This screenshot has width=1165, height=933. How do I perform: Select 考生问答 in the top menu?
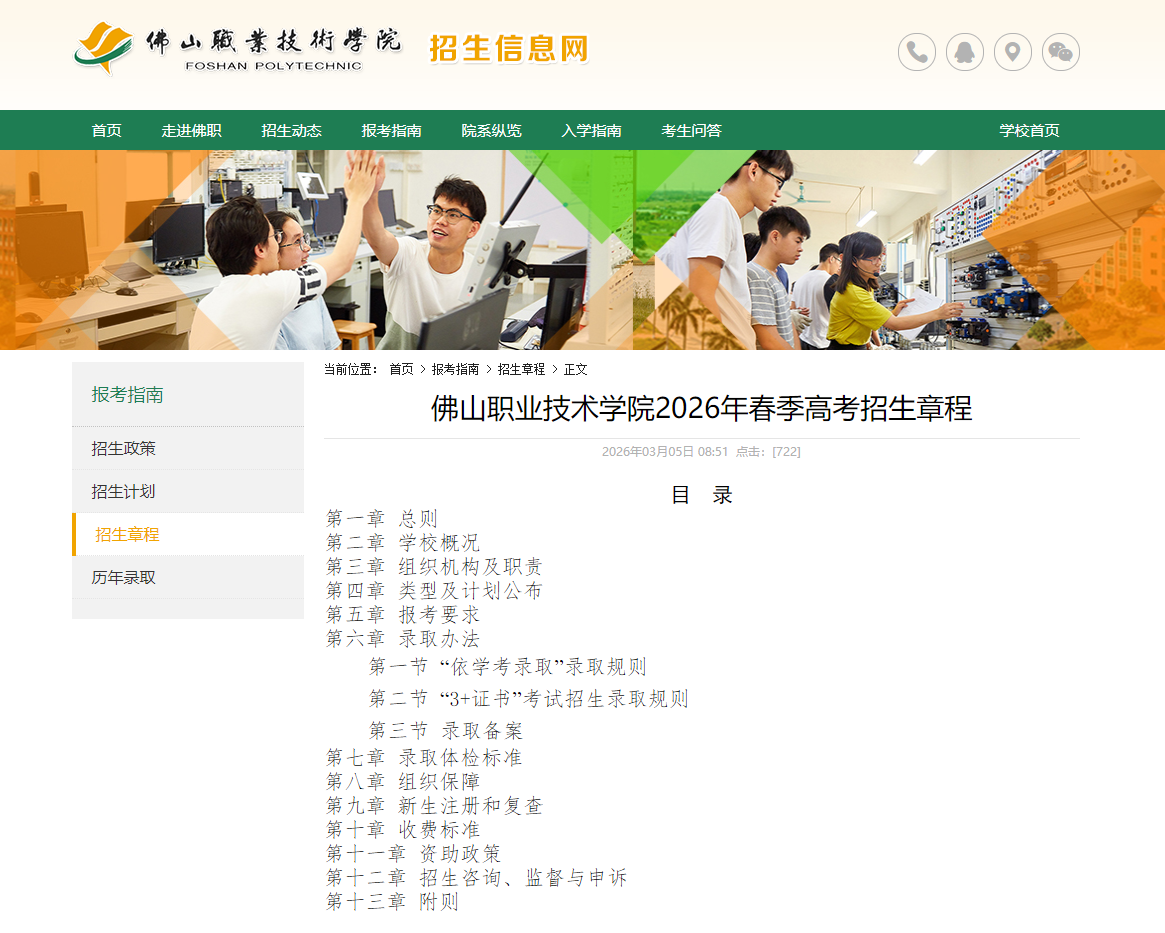(692, 130)
